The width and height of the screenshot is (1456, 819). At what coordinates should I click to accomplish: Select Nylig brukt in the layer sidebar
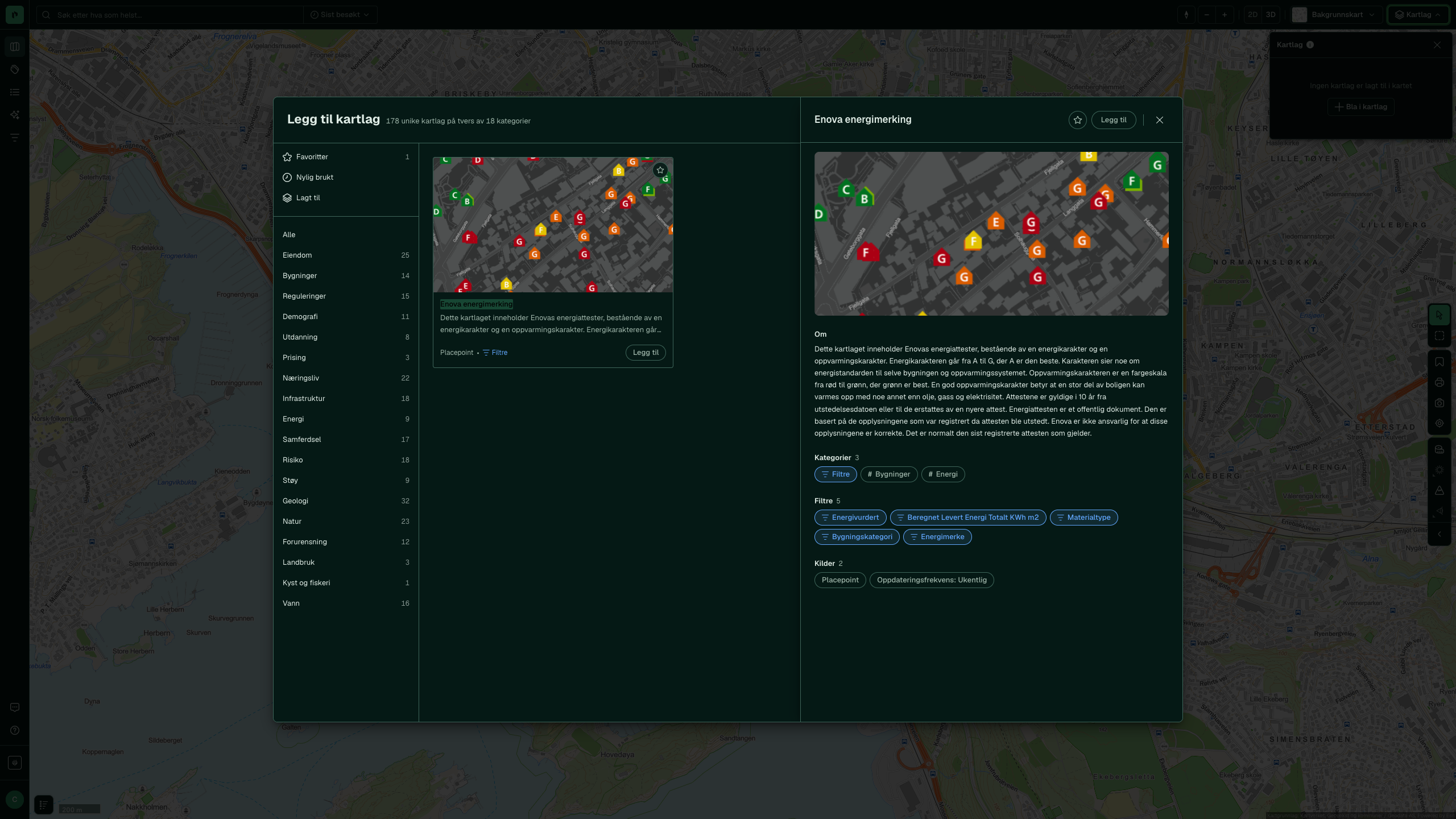click(346, 177)
